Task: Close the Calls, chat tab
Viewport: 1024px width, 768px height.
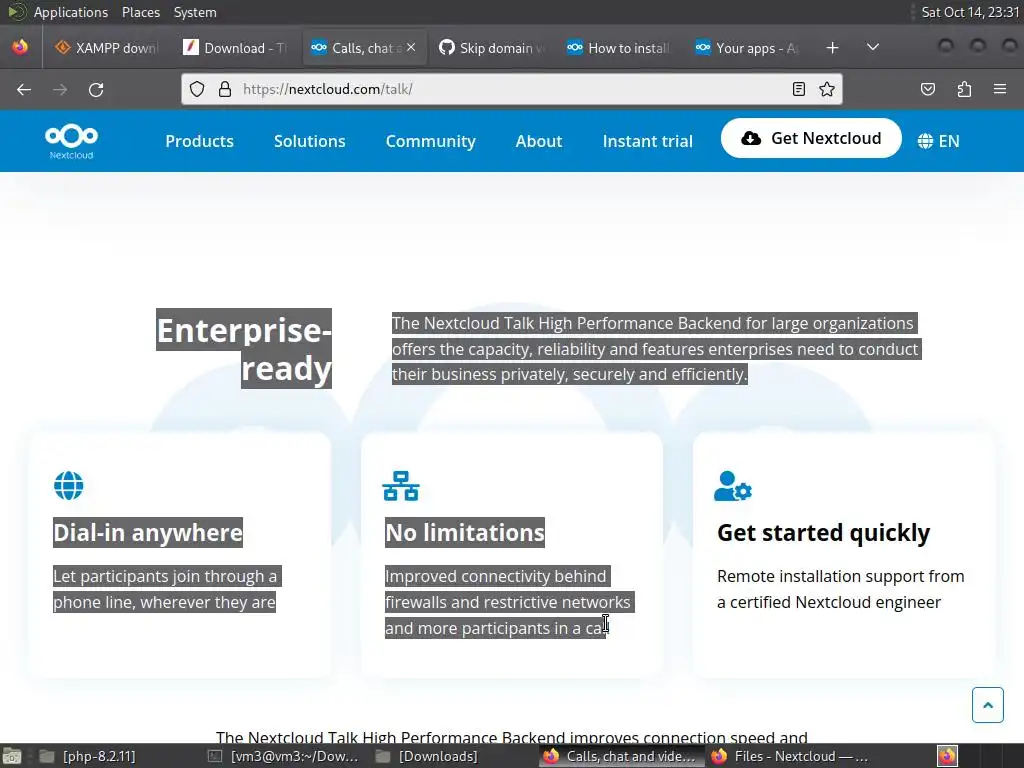Action: pyautogui.click(x=411, y=48)
